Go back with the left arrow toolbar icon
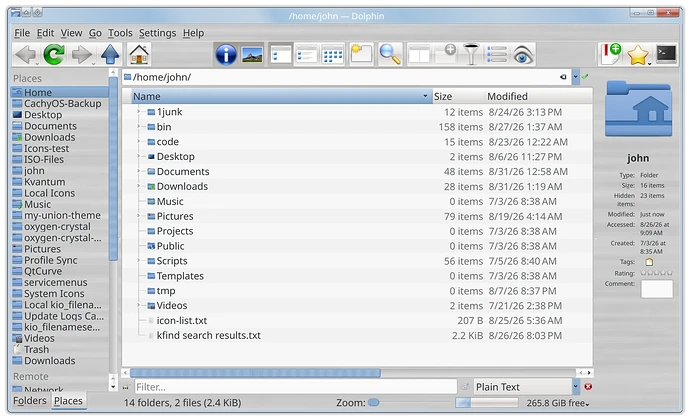 (x=25, y=55)
